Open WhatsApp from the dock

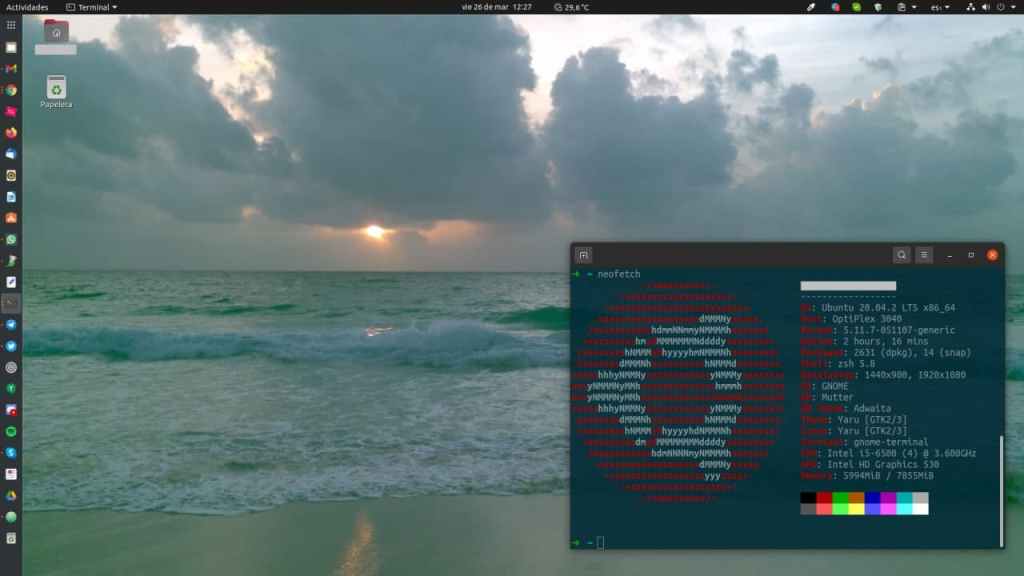pos(11,240)
